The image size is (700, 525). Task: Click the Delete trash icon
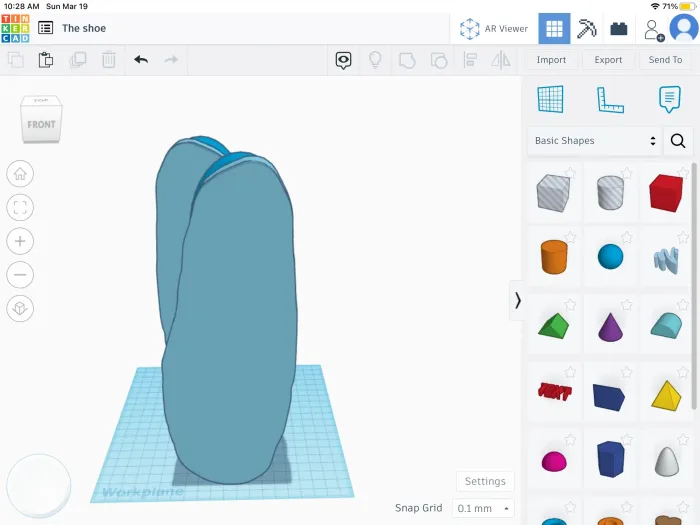tap(108, 59)
